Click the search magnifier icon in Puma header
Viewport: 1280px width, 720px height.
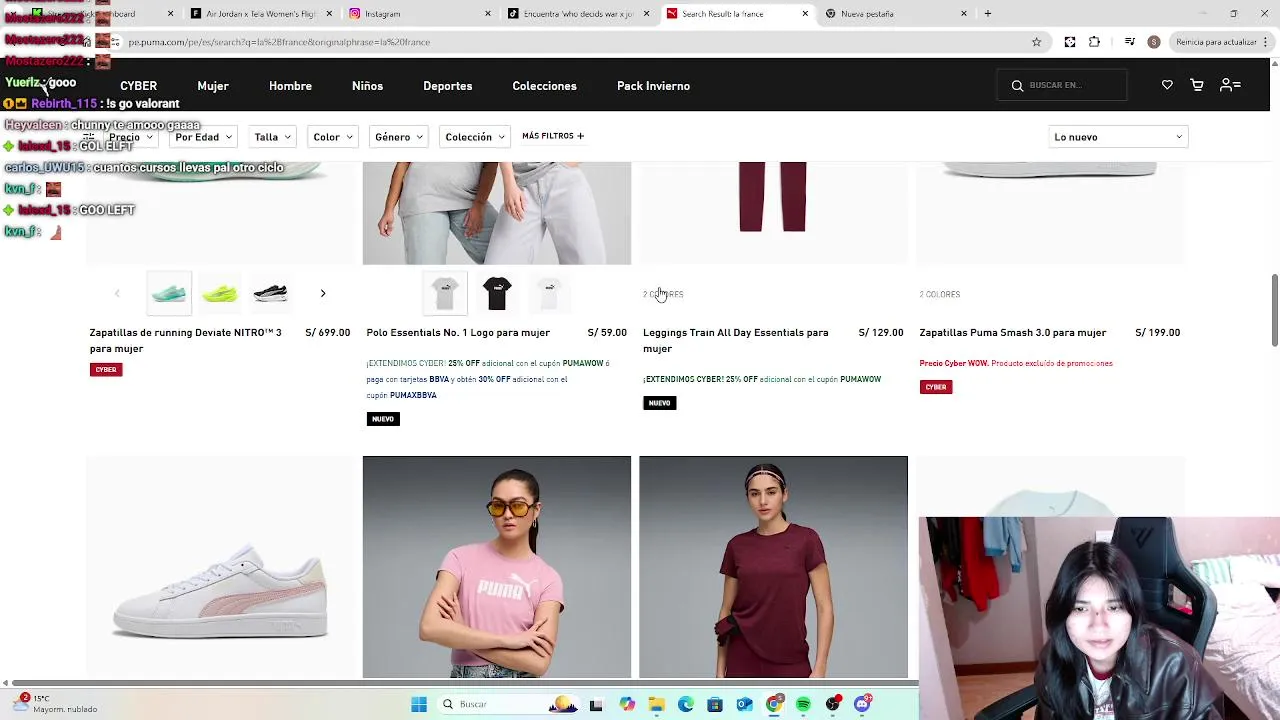tap(1017, 86)
